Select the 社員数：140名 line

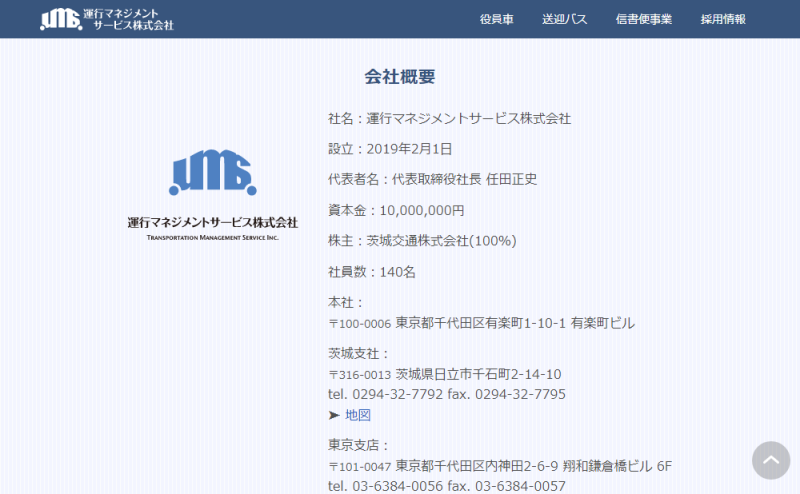point(372,272)
